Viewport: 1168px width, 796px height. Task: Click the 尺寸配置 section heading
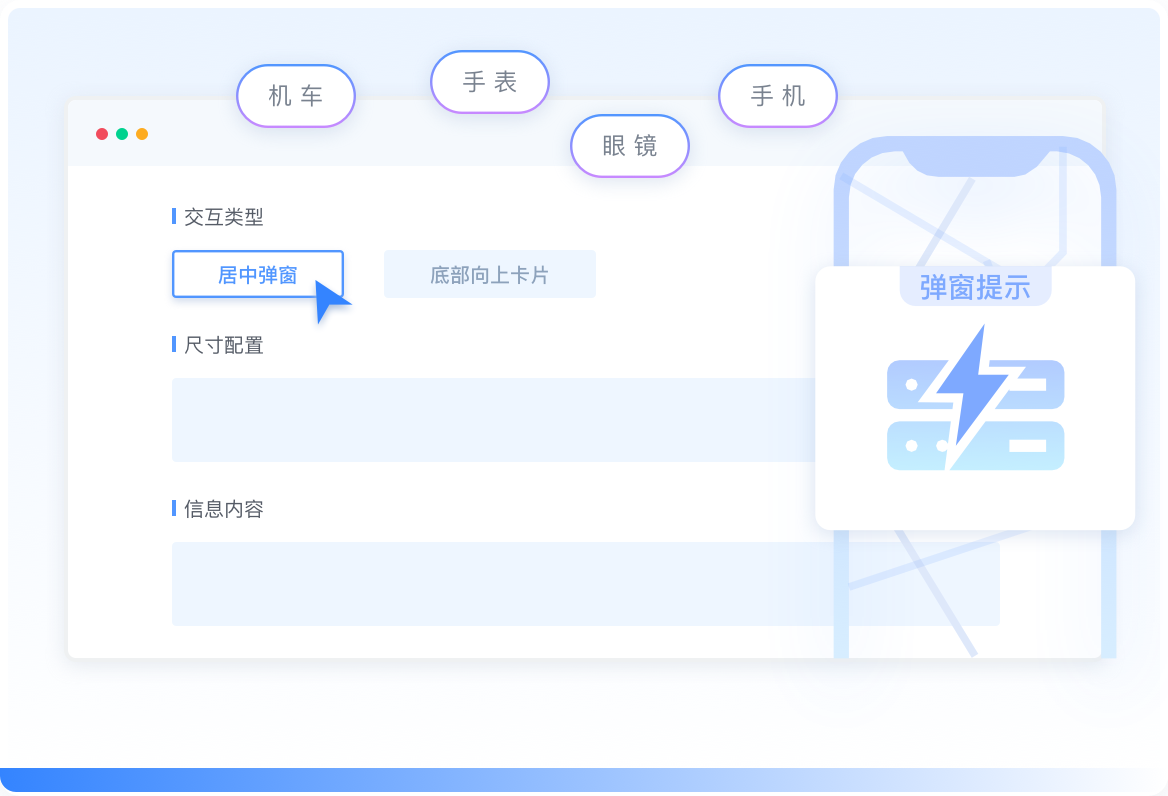coord(223,345)
